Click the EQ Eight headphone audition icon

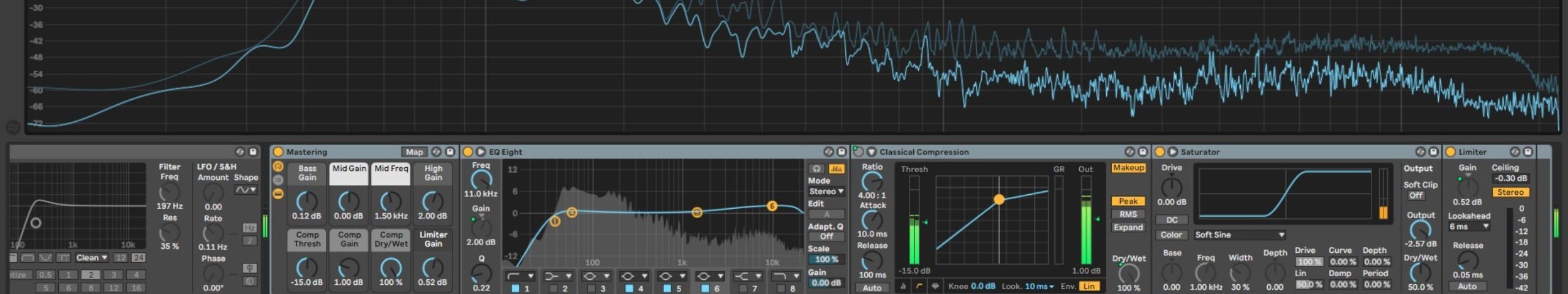point(816,168)
